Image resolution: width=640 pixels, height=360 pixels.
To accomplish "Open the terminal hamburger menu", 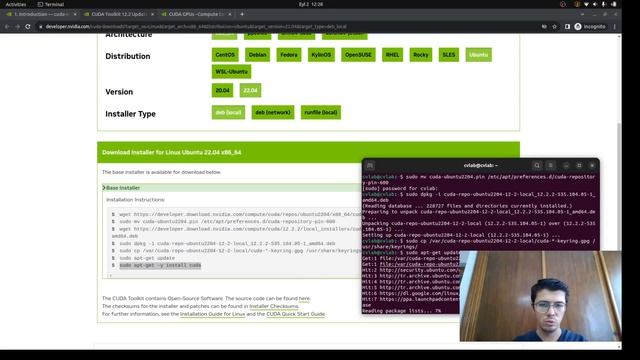I will click(550, 165).
